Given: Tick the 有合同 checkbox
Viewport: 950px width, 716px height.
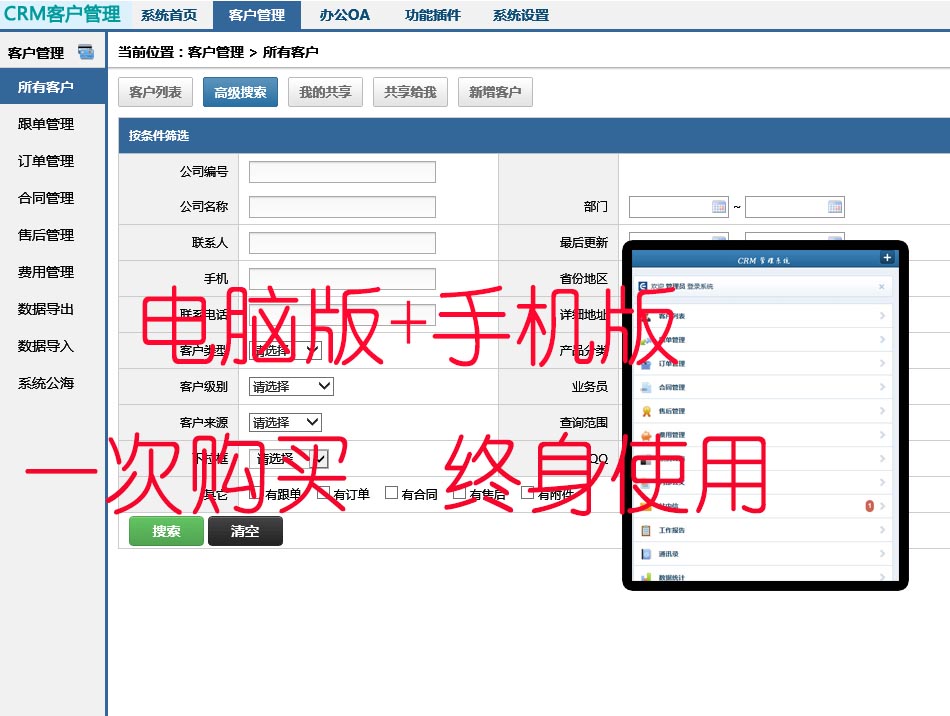Looking at the screenshot, I should [389, 493].
